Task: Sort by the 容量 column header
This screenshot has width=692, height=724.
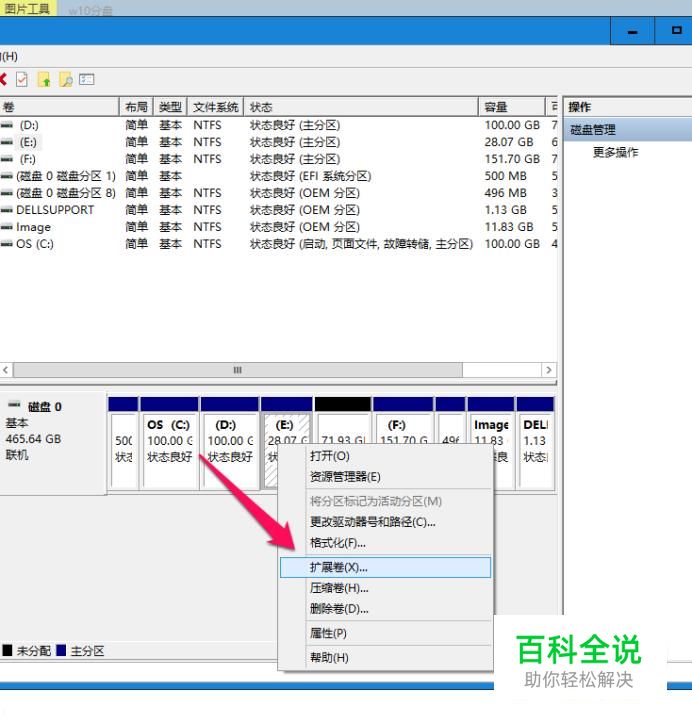Action: [511, 107]
